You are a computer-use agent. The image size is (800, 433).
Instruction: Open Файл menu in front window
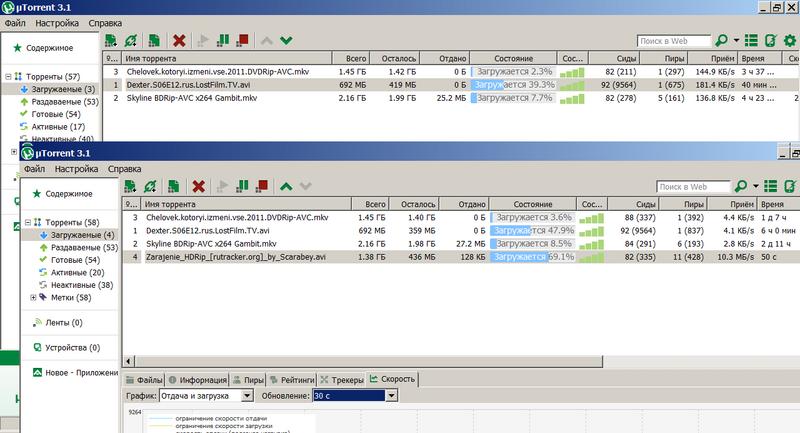pos(35,169)
